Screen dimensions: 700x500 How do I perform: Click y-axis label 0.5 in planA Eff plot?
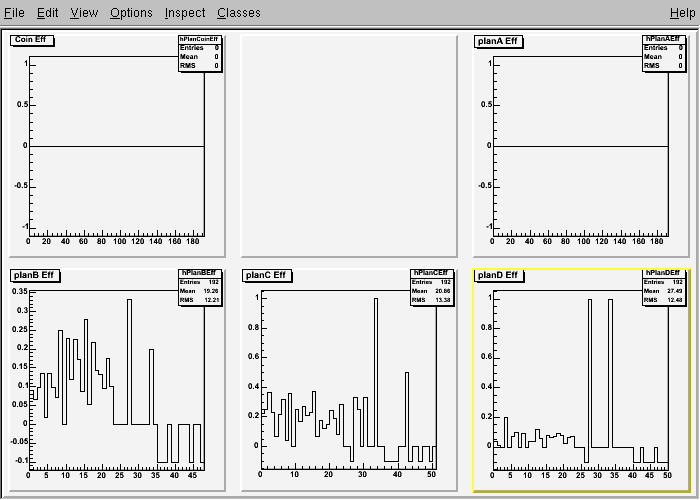(486, 104)
